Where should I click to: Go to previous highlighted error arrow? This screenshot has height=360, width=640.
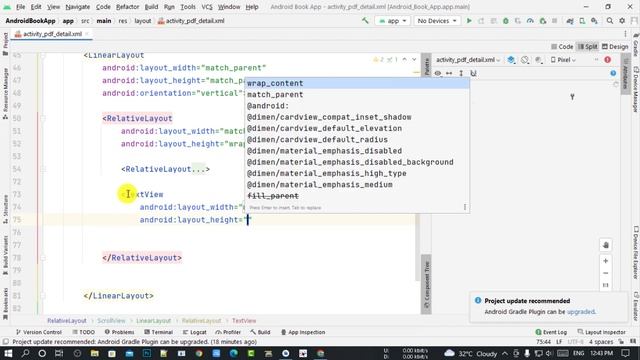[x=404, y=60]
